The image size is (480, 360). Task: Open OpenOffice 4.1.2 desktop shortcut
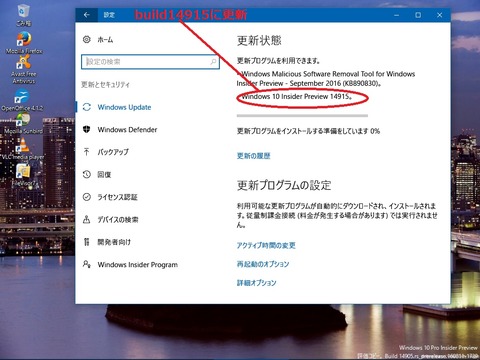point(22,100)
